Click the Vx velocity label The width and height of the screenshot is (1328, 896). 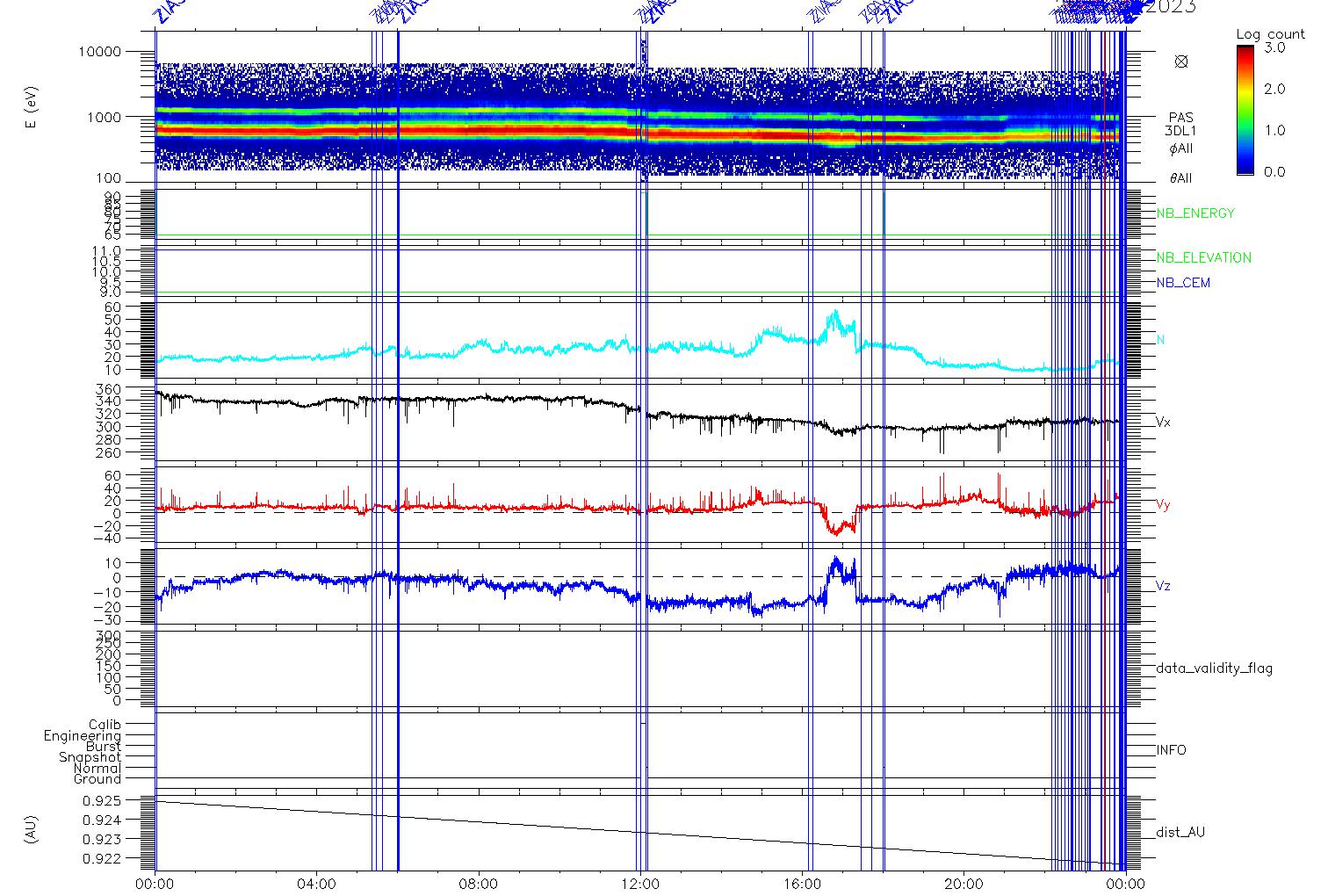coord(1163,423)
